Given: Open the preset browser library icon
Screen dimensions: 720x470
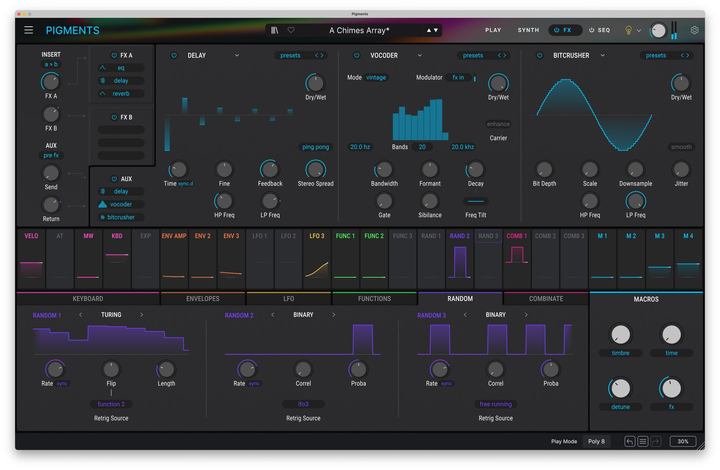Looking at the screenshot, I should (x=275, y=30).
